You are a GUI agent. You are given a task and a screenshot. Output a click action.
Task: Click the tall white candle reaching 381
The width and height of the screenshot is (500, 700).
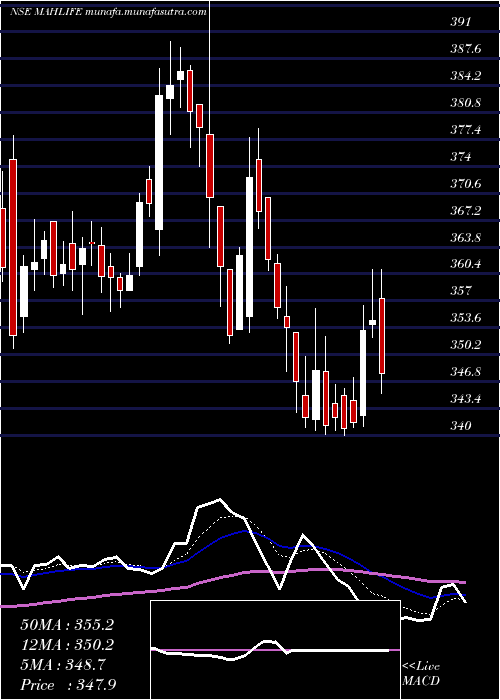pyautogui.click(x=159, y=162)
